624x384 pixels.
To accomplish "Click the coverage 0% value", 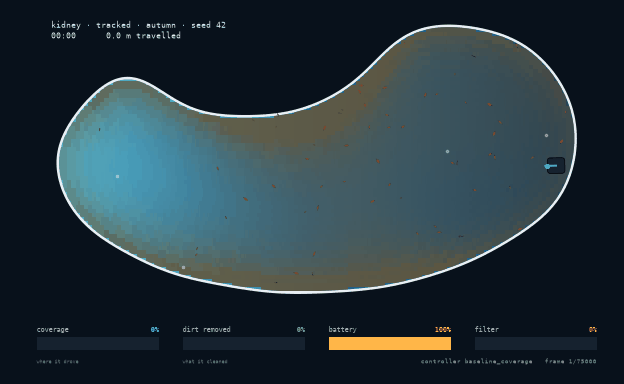I will [x=155, y=329].
